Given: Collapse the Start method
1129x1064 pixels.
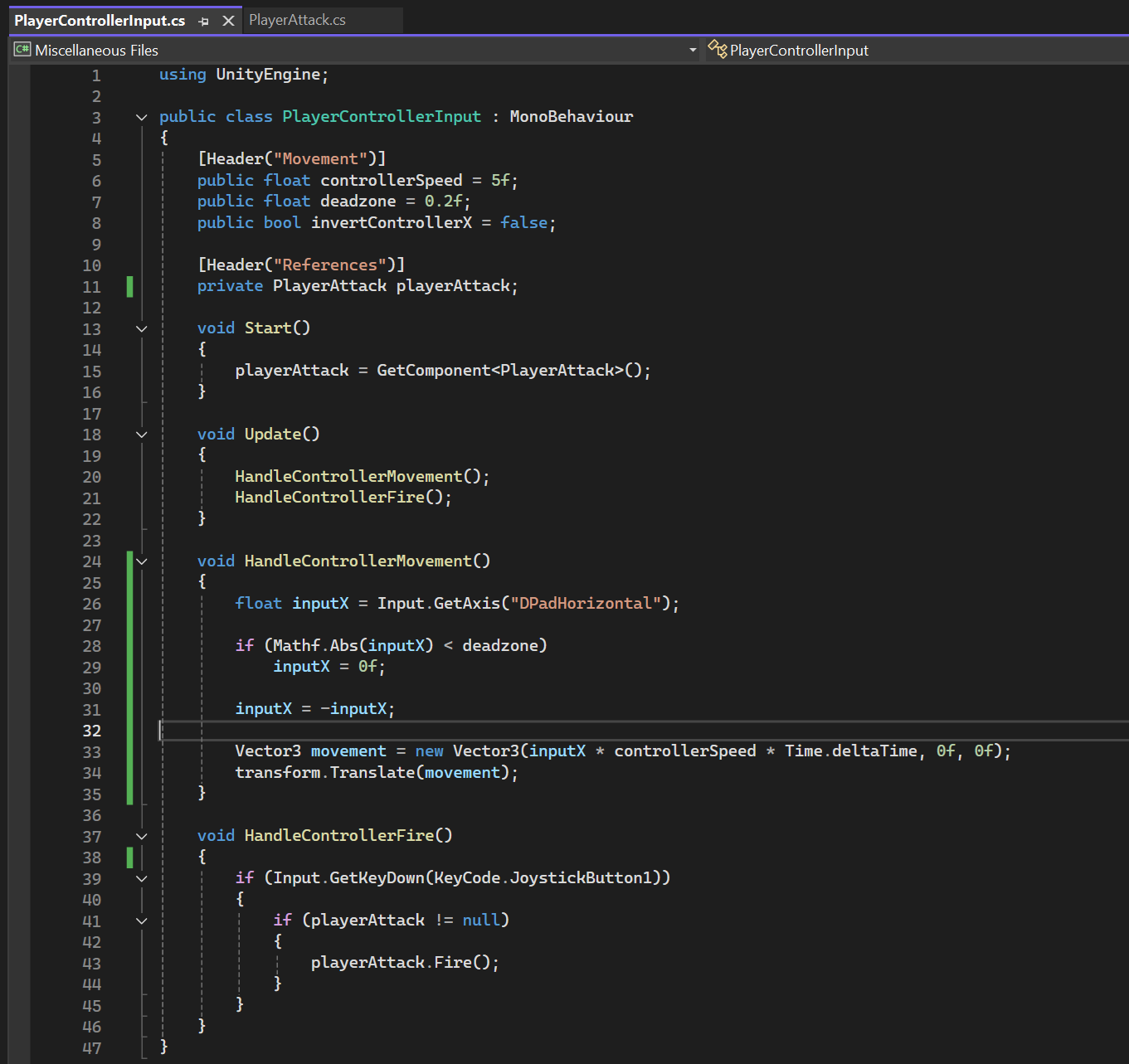Looking at the screenshot, I should pyautogui.click(x=142, y=329).
